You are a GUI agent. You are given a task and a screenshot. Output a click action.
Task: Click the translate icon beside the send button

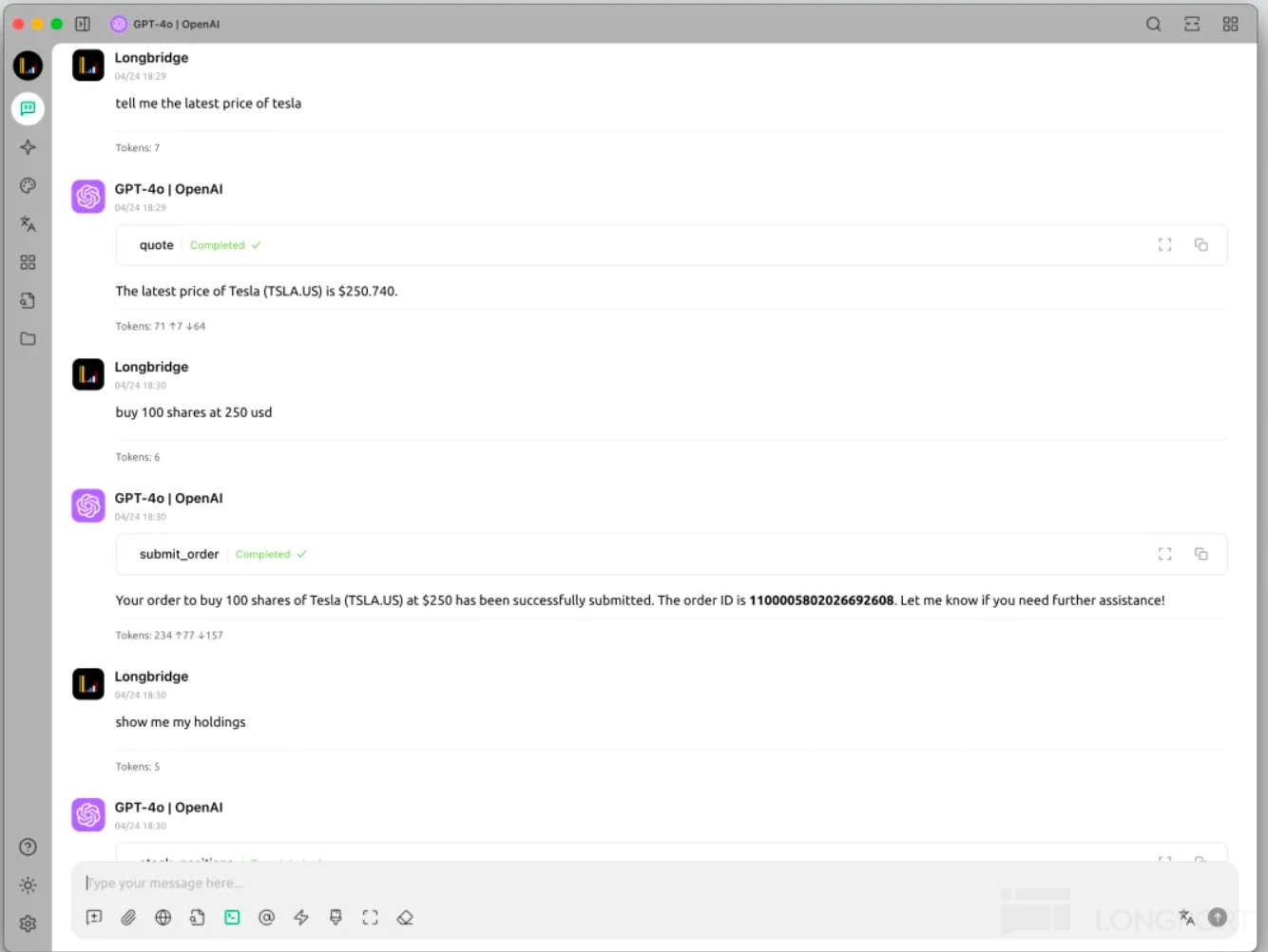click(x=1186, y=917)
